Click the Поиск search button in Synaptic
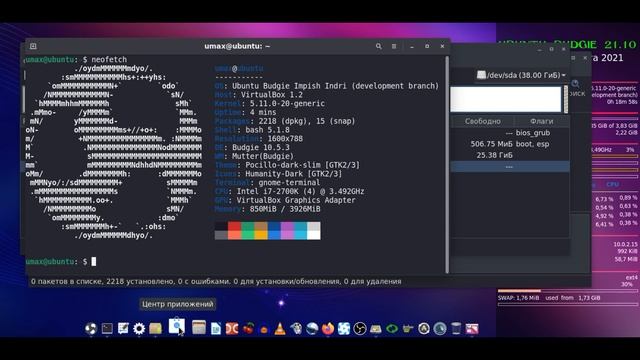Screen dimensions: 640x360 pyautogui.click(x=577, y=89)
